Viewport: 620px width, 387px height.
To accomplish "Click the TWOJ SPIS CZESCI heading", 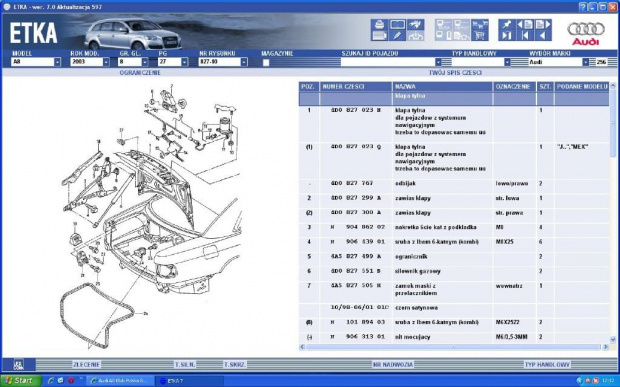I will point(455,73).
